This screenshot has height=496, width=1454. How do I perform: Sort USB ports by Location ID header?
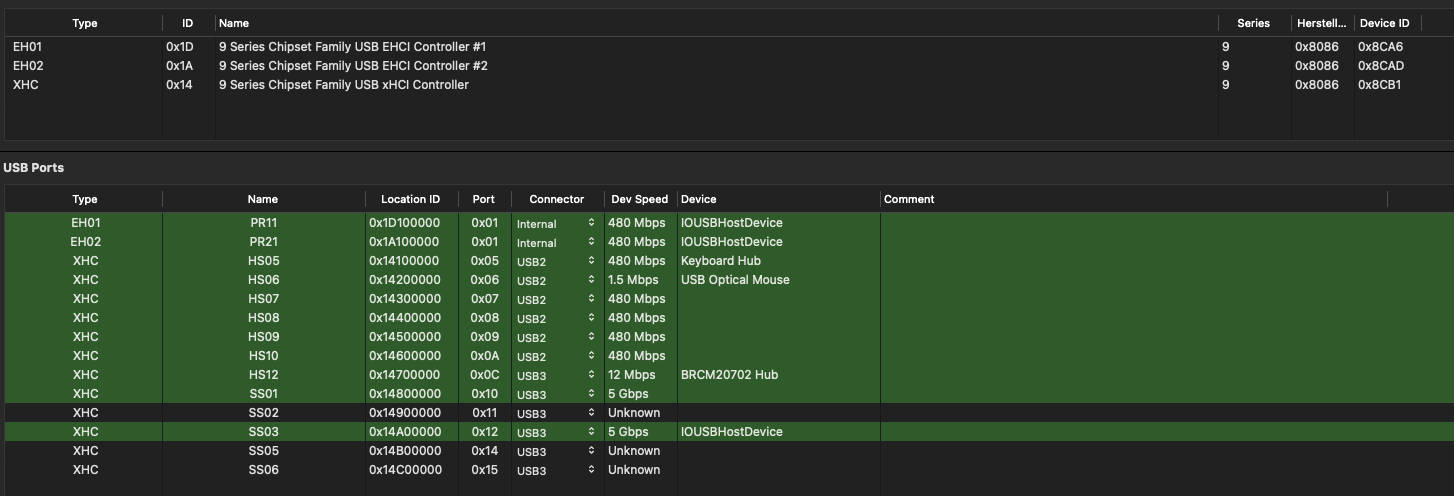(x=410, y=199)
